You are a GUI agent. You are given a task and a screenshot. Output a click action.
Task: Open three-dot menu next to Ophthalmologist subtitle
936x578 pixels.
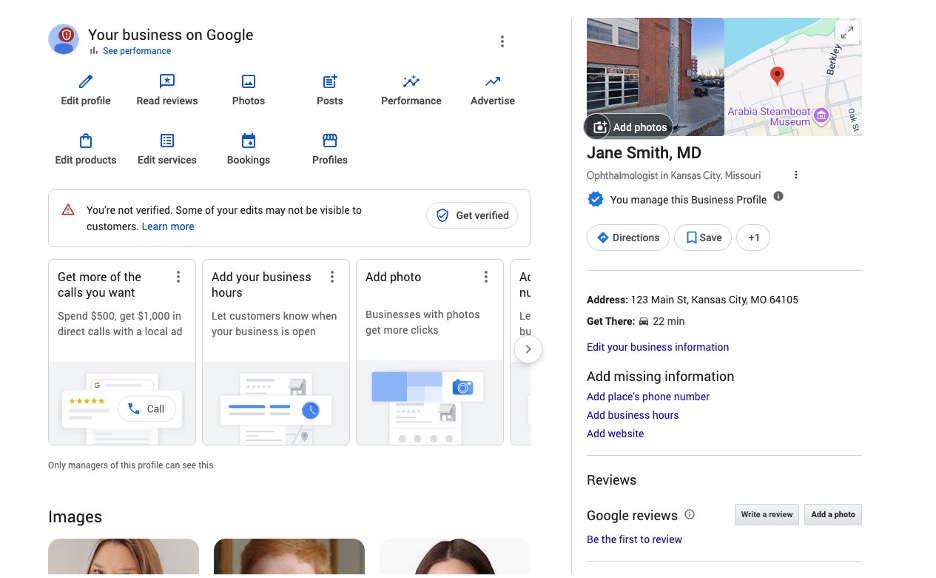coord(796,175)
